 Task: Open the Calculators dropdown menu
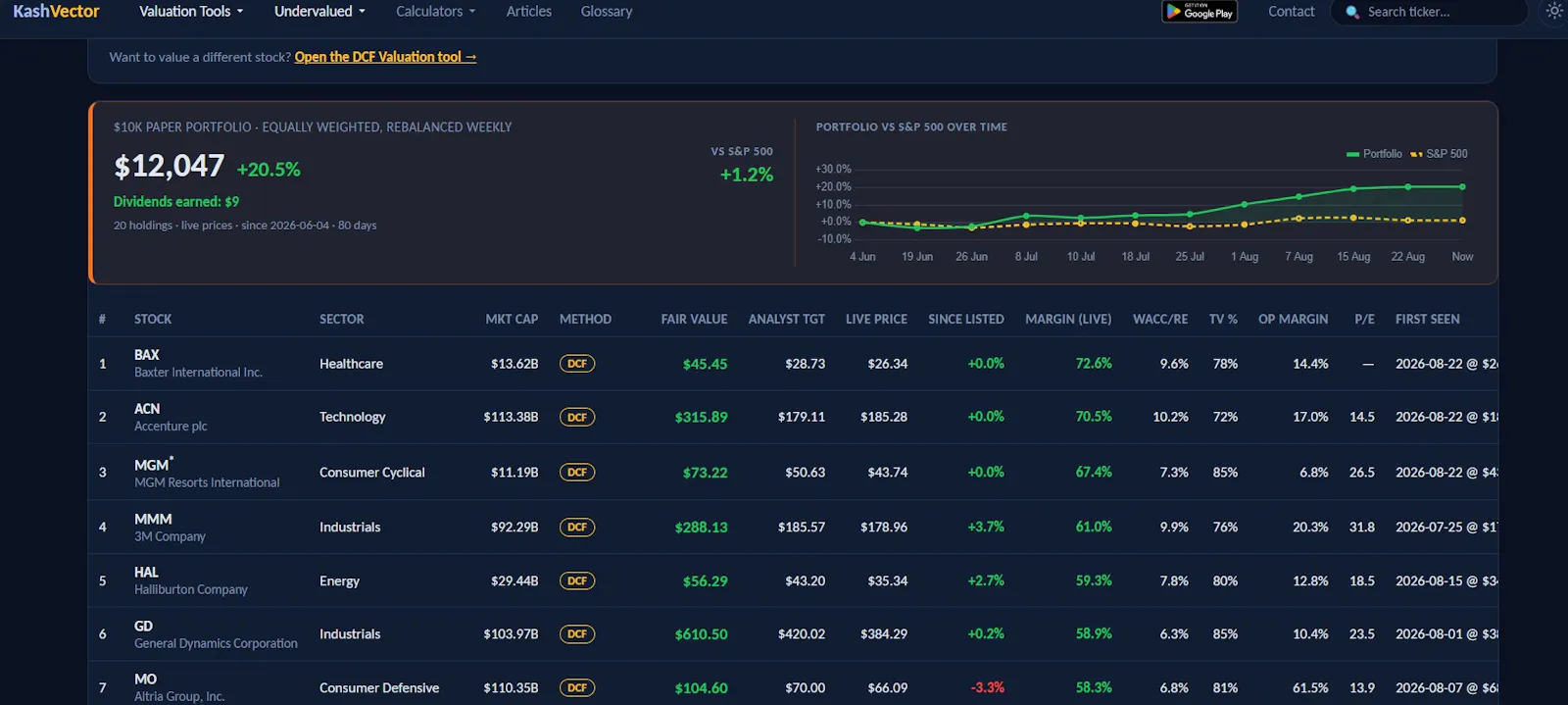pyautogui.click(x=435, y=12)
